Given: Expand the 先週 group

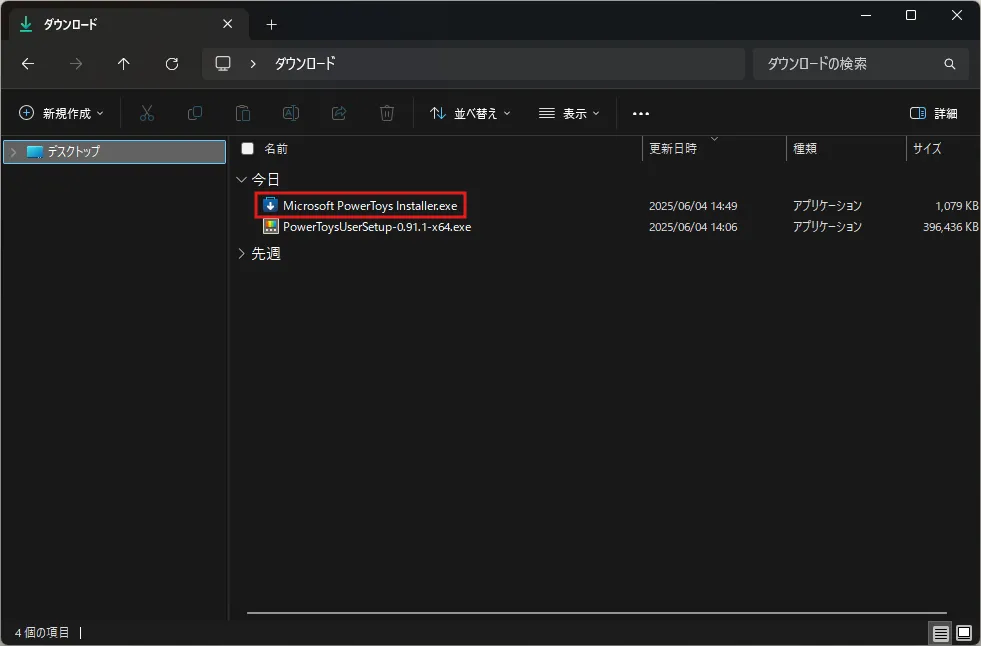Looking at the screenshot, I should (241, 253).
